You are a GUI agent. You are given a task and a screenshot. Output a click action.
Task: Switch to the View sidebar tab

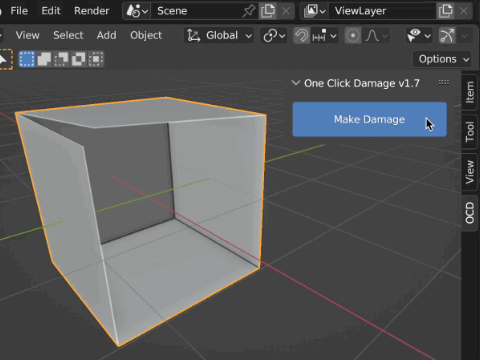coord(469,172)
